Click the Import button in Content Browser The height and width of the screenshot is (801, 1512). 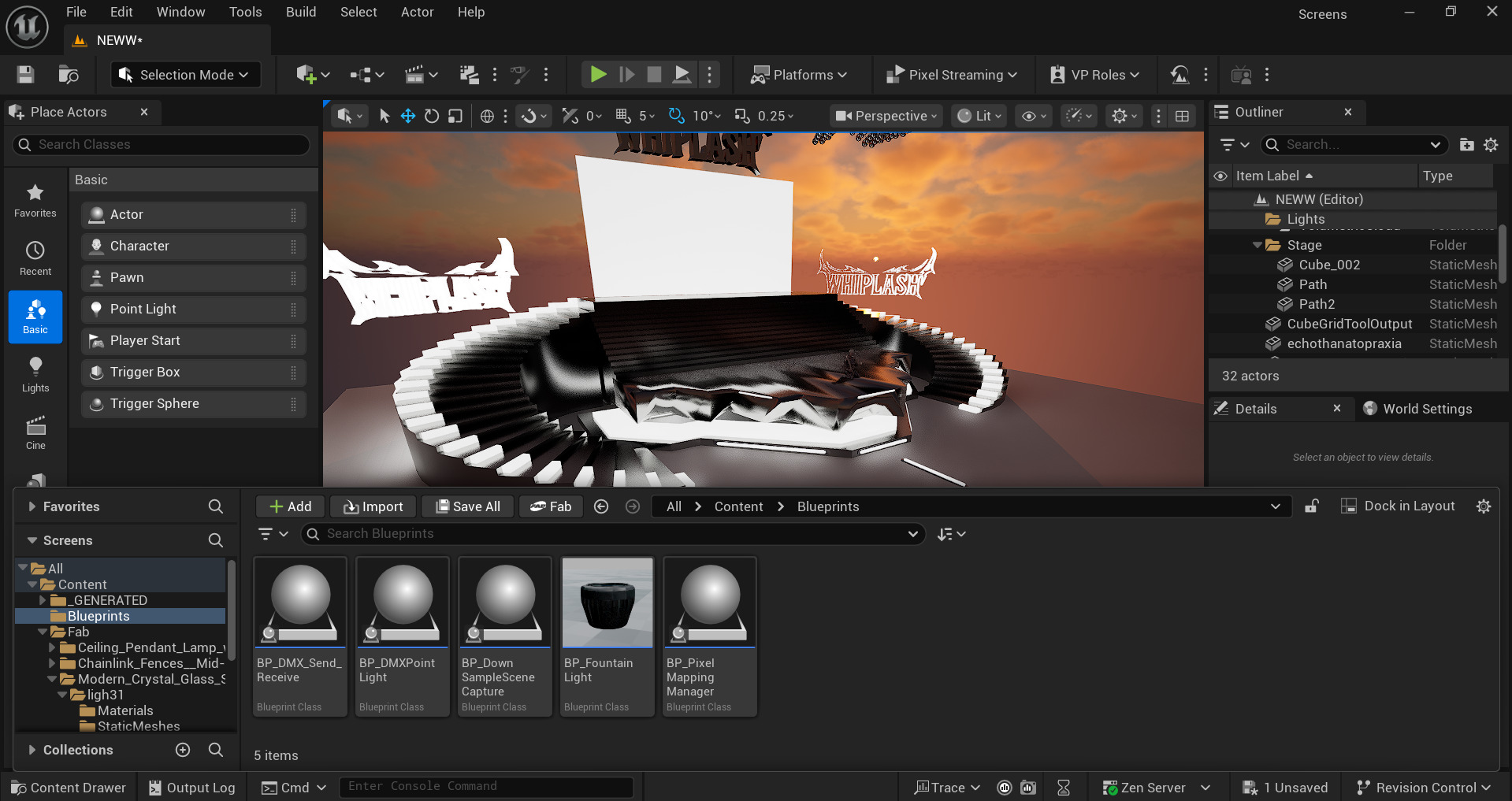pyautogui.click(x=373, y=506)
